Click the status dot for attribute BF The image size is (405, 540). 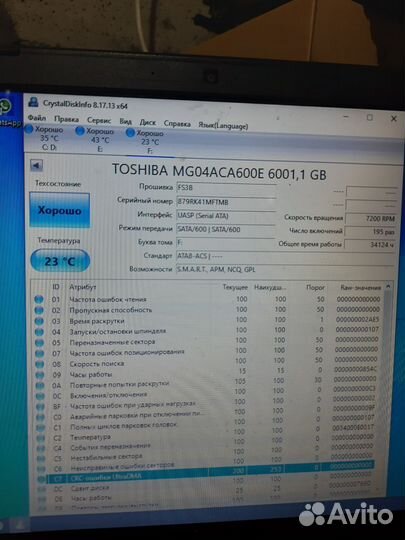coord(41,407)
